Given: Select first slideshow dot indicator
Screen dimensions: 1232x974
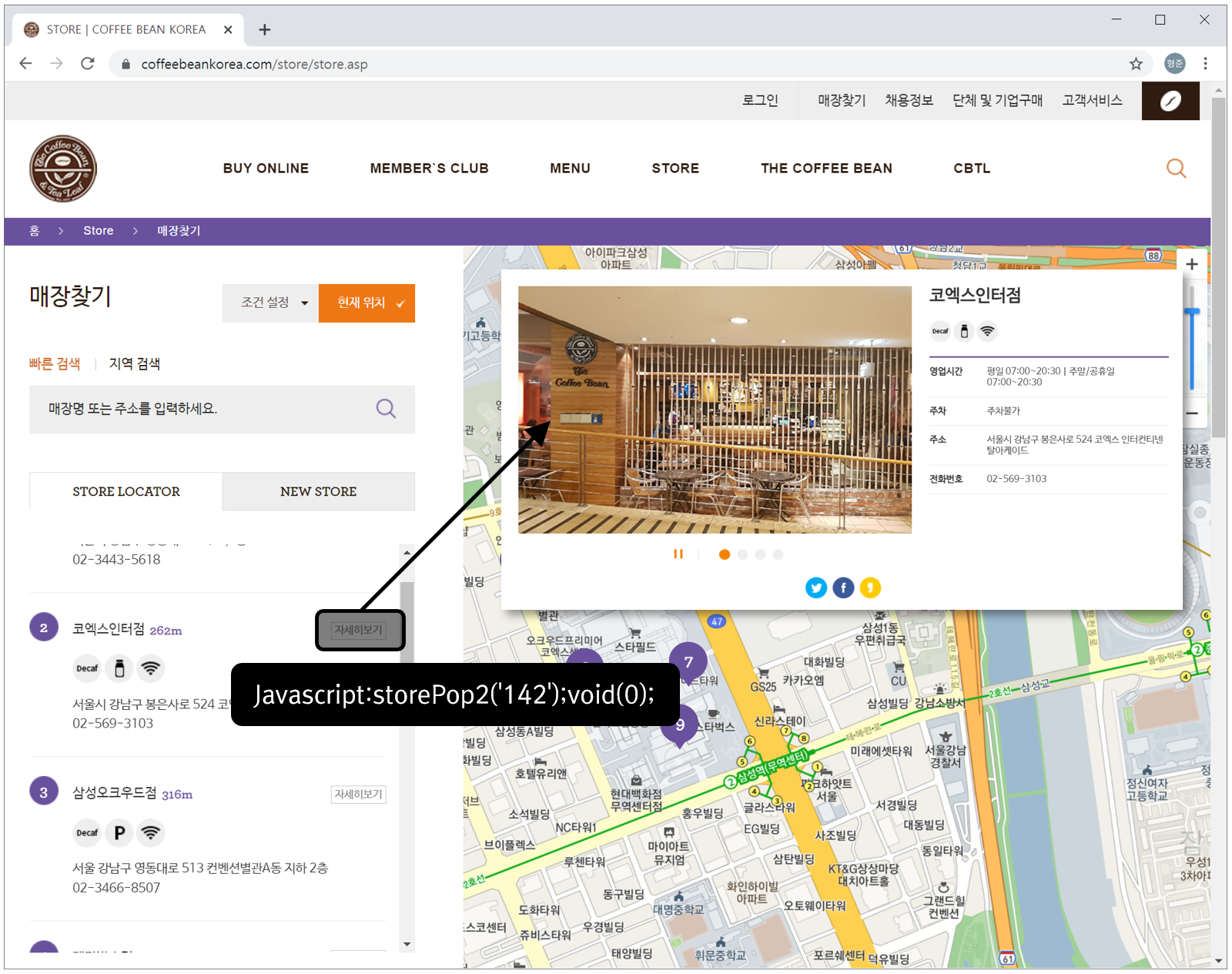Looking at the screenshot, I should click(x=724, y=554).
